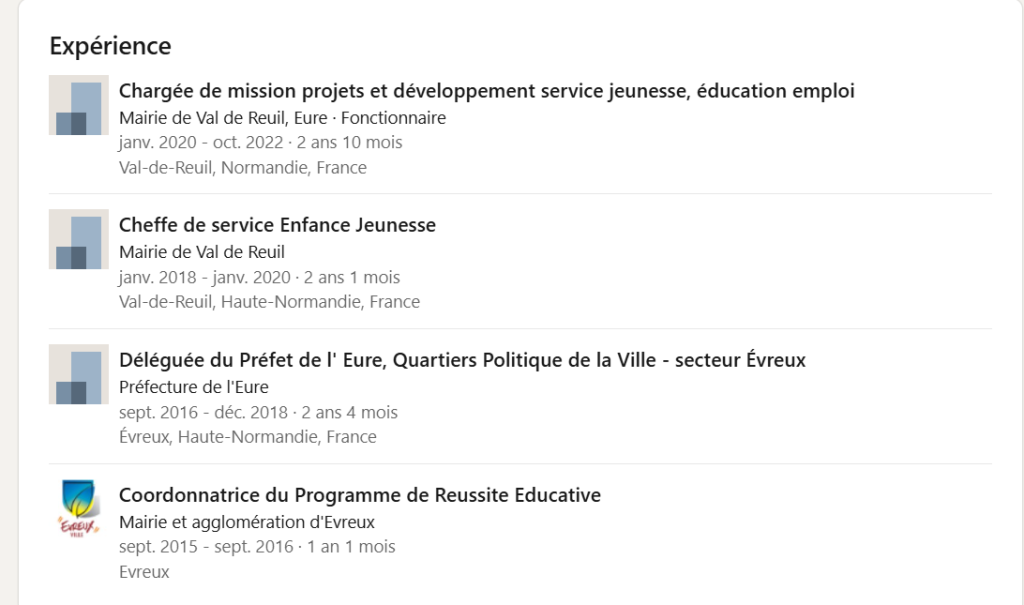Click the janv. 2020 - oct. 2022 date range

[260, 143]
